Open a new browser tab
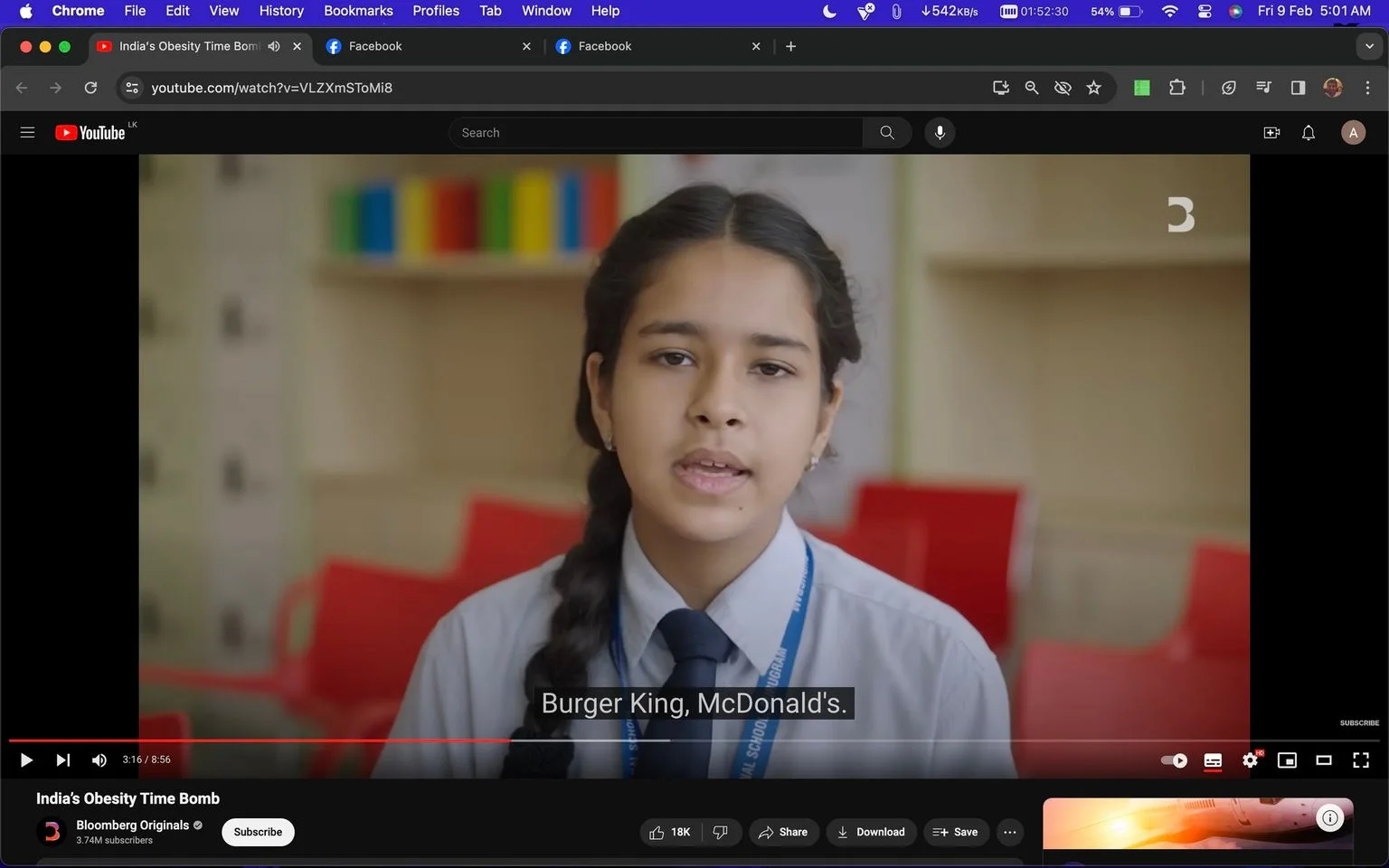This screenshot has width=1389, height=868. click(791, 46)
